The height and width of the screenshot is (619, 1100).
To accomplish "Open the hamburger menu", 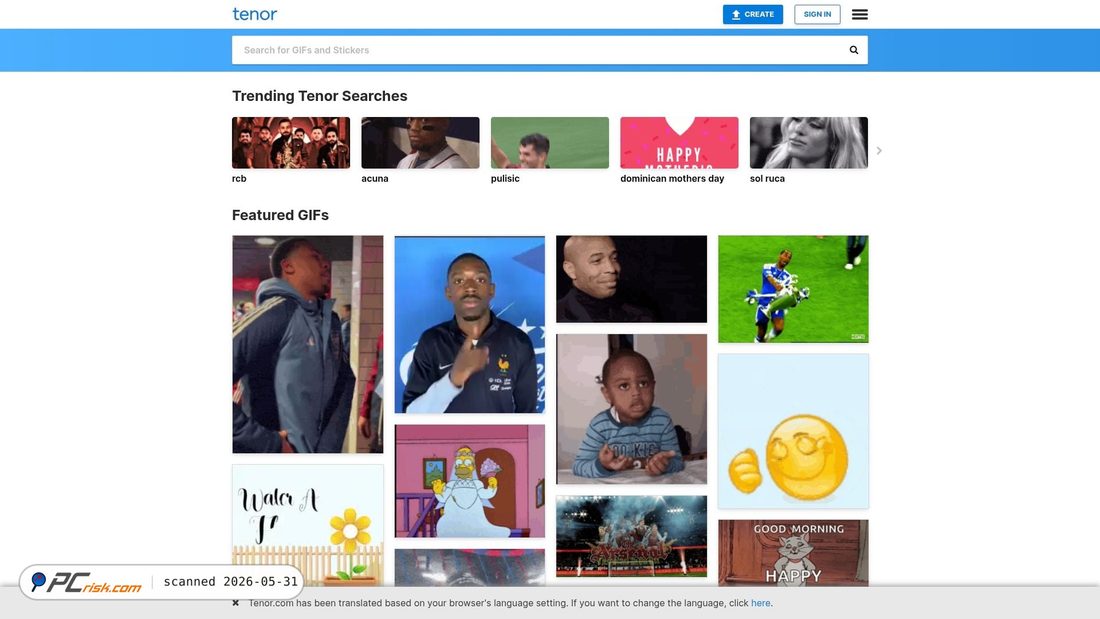I will click(x=859, y=14).
